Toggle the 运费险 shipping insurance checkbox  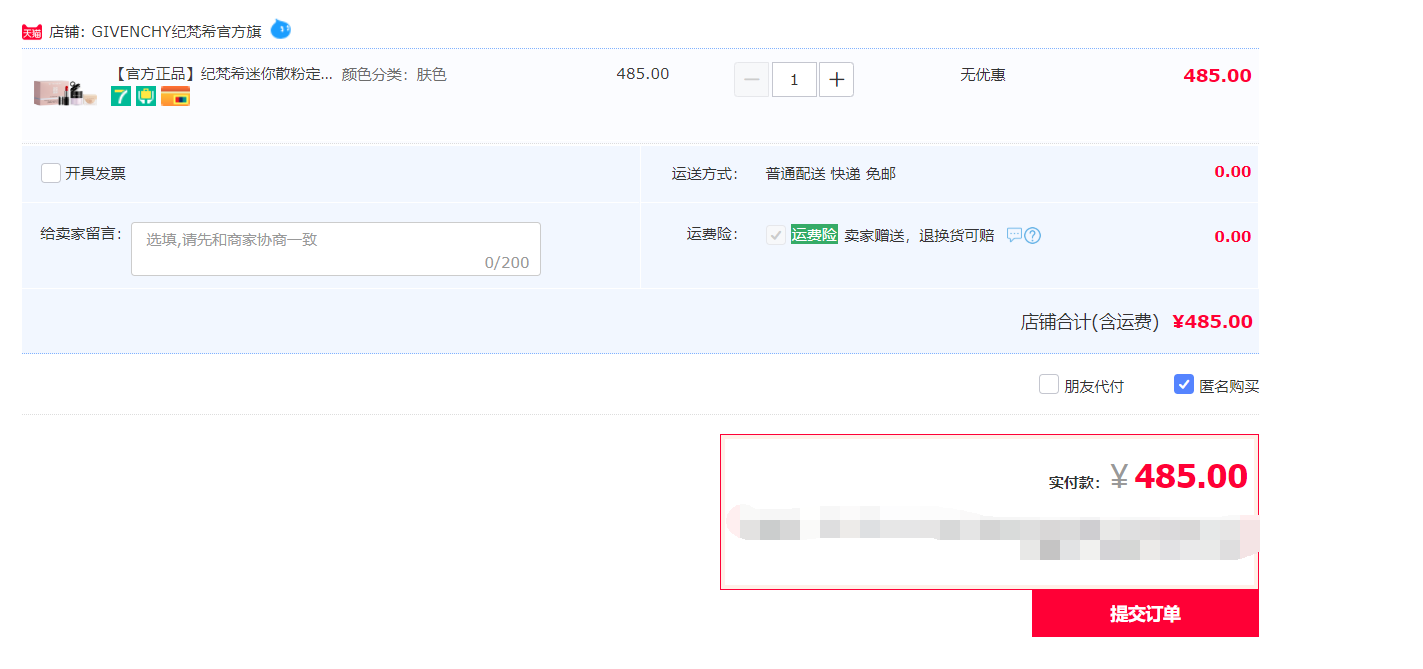776,235
